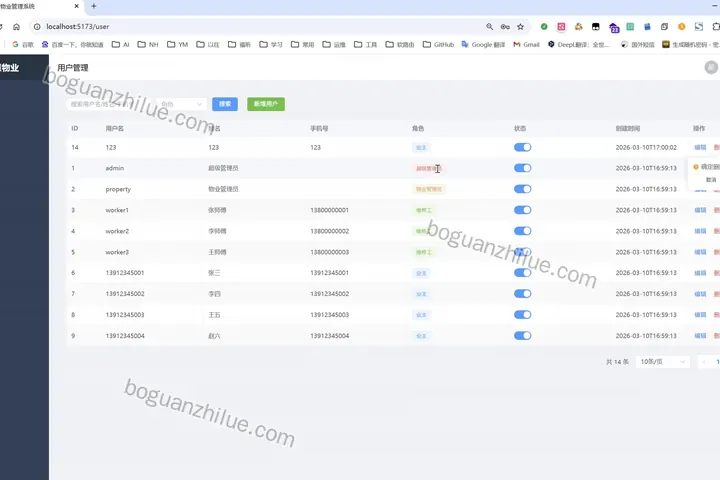Open the 百度一下 bookmark
This screenshot has height=480, width=720.
(x=73, y=45)
